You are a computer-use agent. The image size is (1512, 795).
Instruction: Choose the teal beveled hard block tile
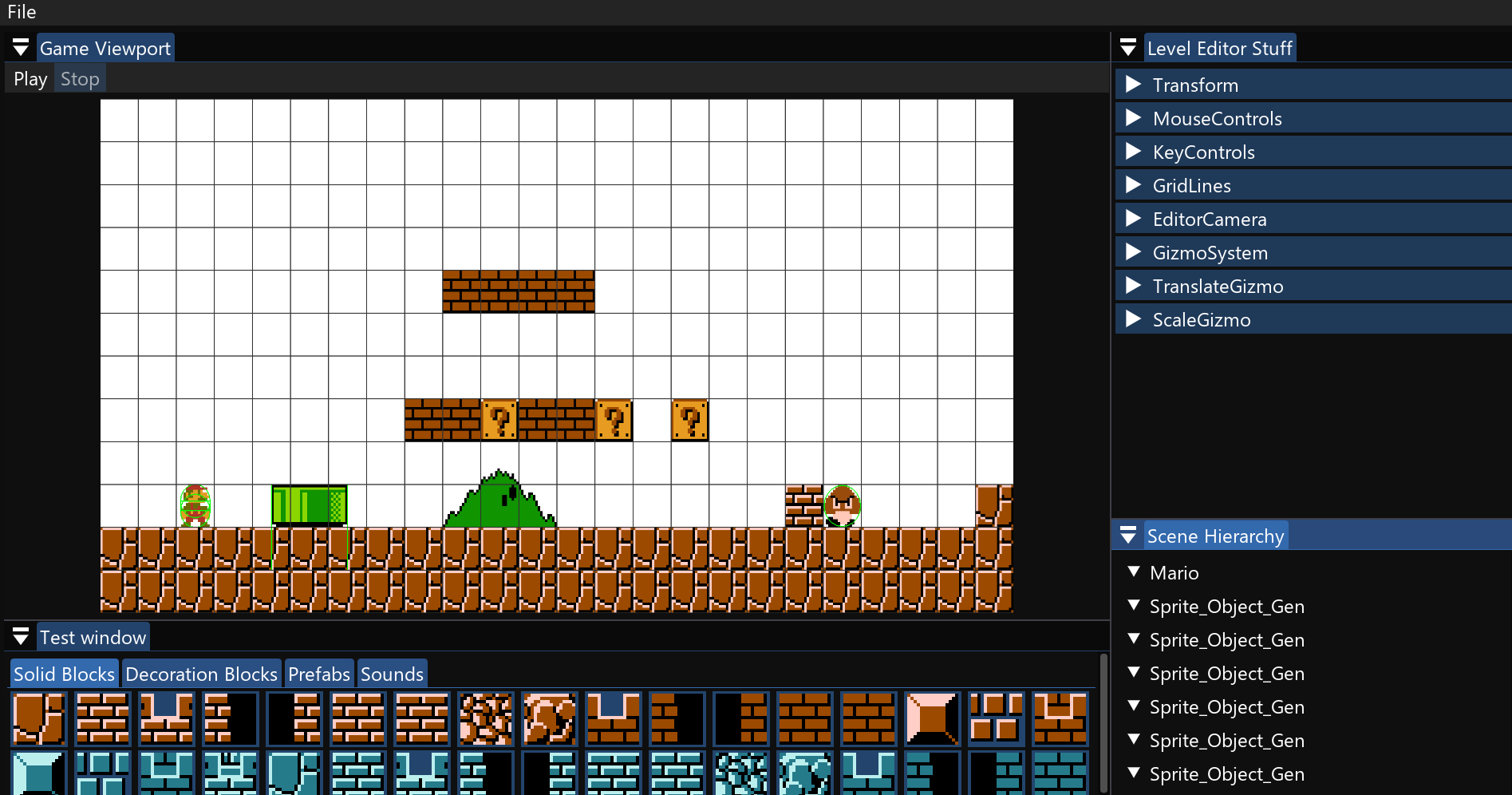(38, 773)
